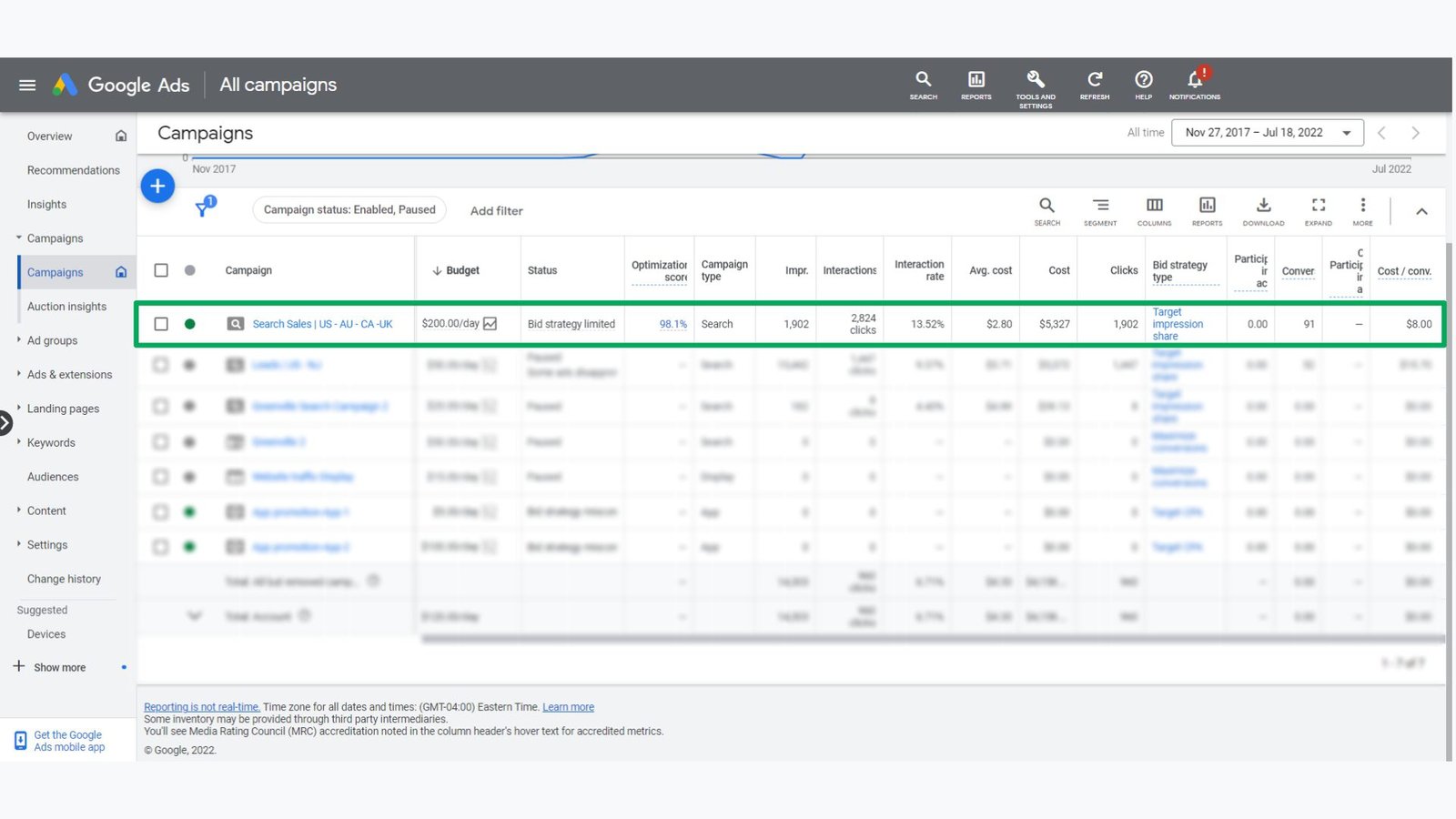Expand the table to full screen
1456x819 pixels.
(x=1319, y=211)
